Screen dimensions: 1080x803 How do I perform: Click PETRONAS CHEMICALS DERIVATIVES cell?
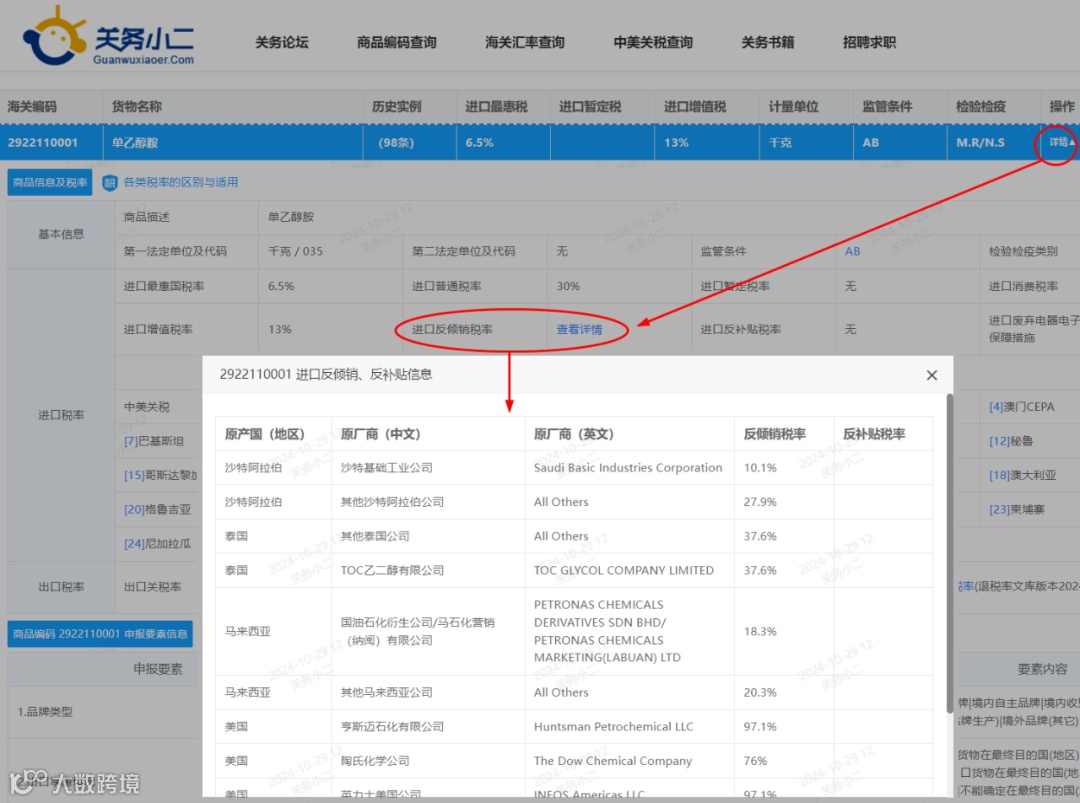[x=607, y=631]
